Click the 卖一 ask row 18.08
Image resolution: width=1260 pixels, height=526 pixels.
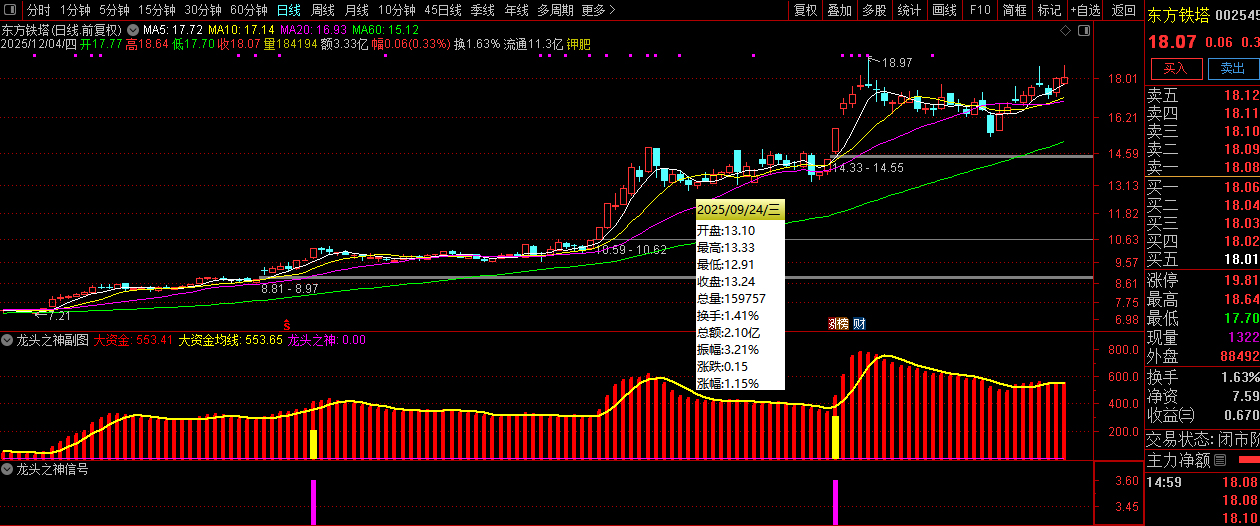(1202, 167)
